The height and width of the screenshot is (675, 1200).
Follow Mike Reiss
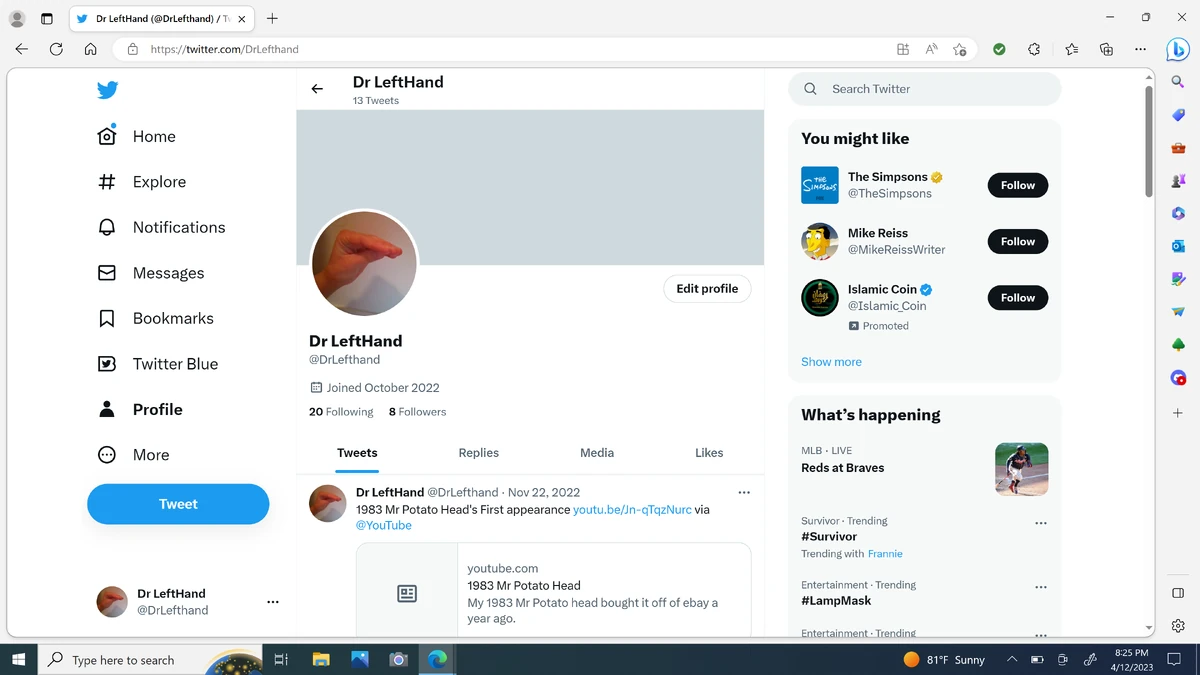(x=1017, y=241)
